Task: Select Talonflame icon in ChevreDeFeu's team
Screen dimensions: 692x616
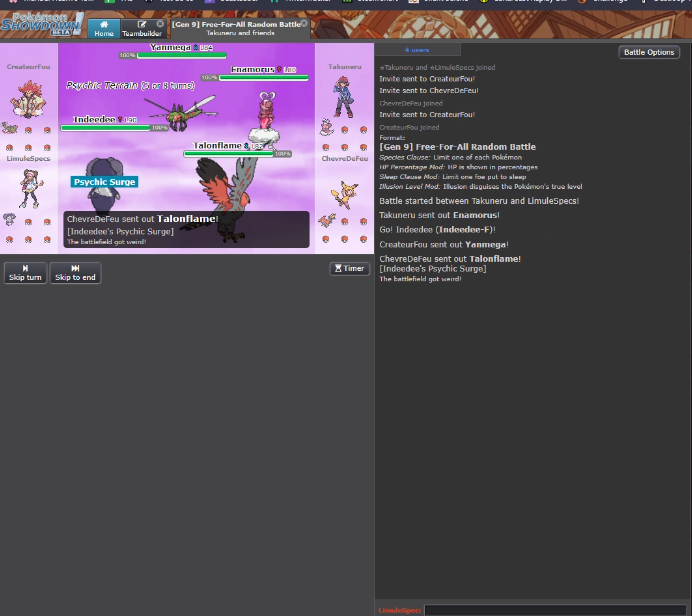Action: coord(327,220)
